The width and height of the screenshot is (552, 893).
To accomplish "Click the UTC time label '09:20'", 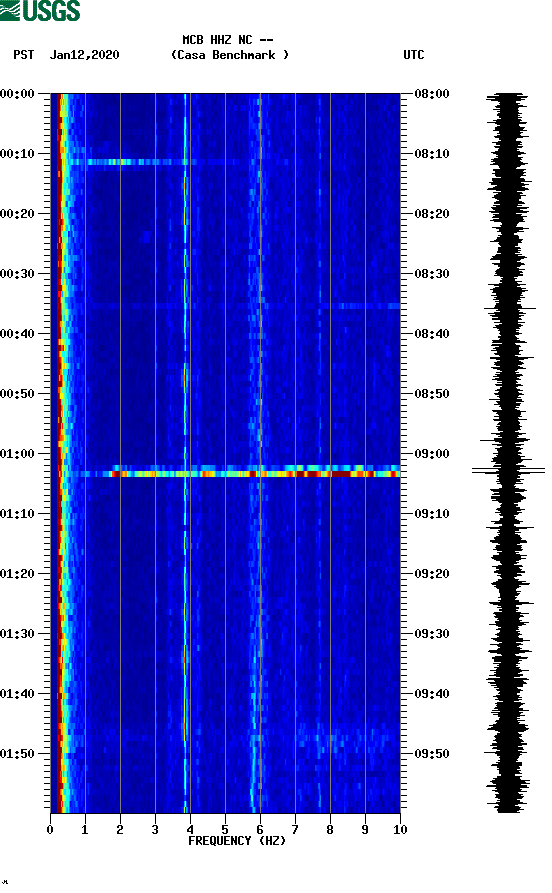I will [x=432, y=574].
